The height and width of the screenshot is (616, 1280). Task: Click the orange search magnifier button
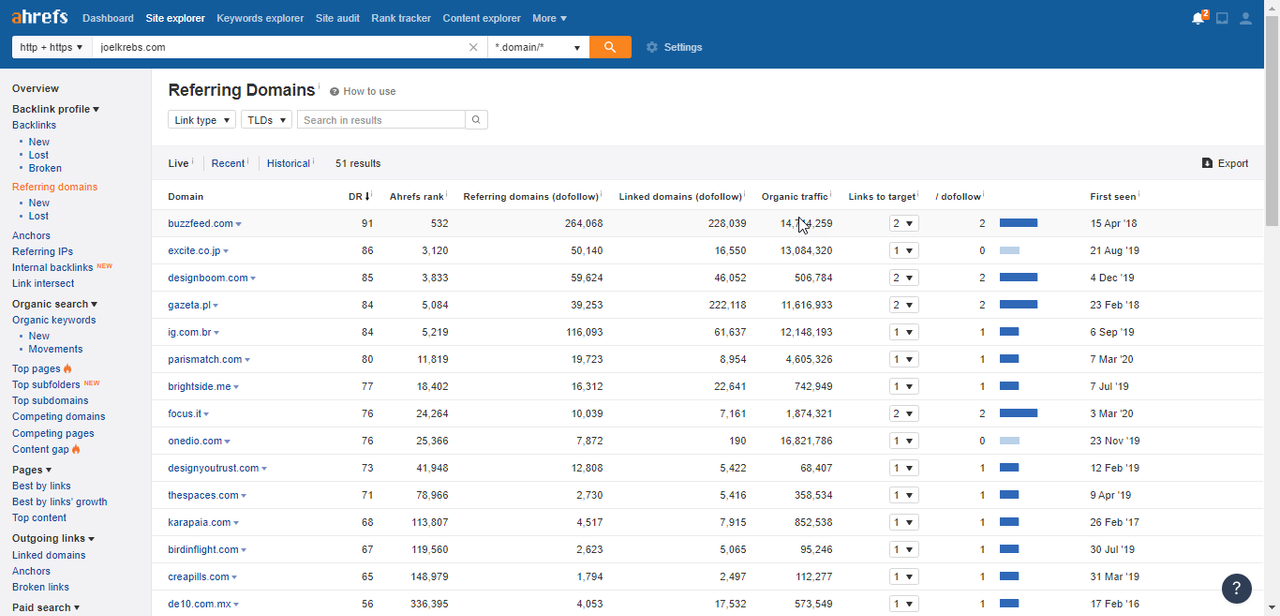[x=610, y=47]
